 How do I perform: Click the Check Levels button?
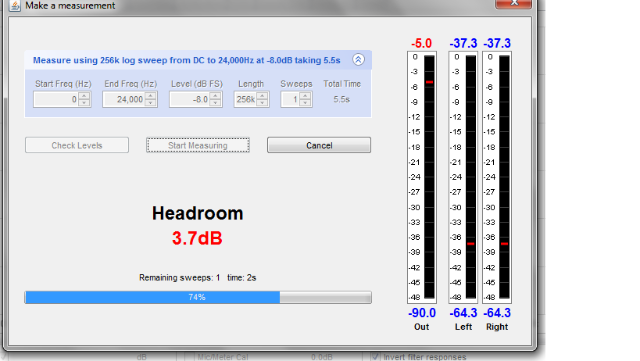pos(77,145)
